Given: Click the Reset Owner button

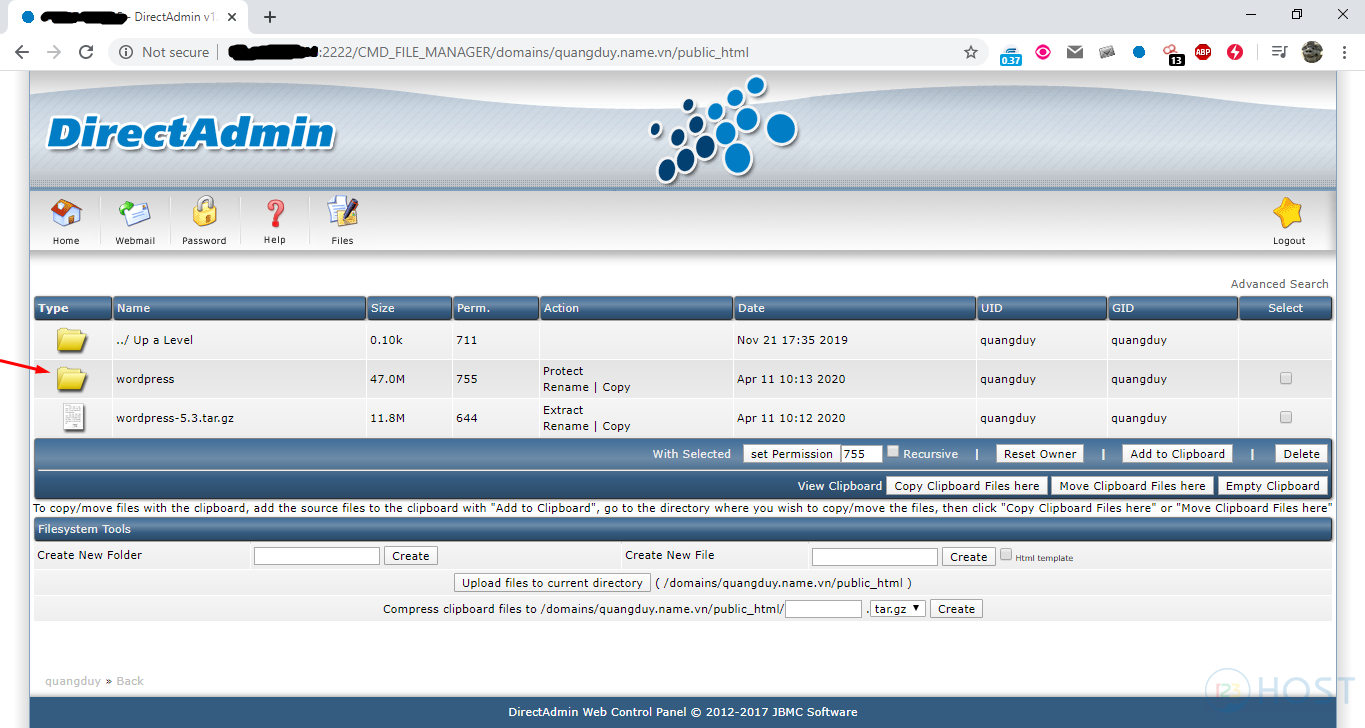Looking at the screenshot, I should click(1040, 454).
